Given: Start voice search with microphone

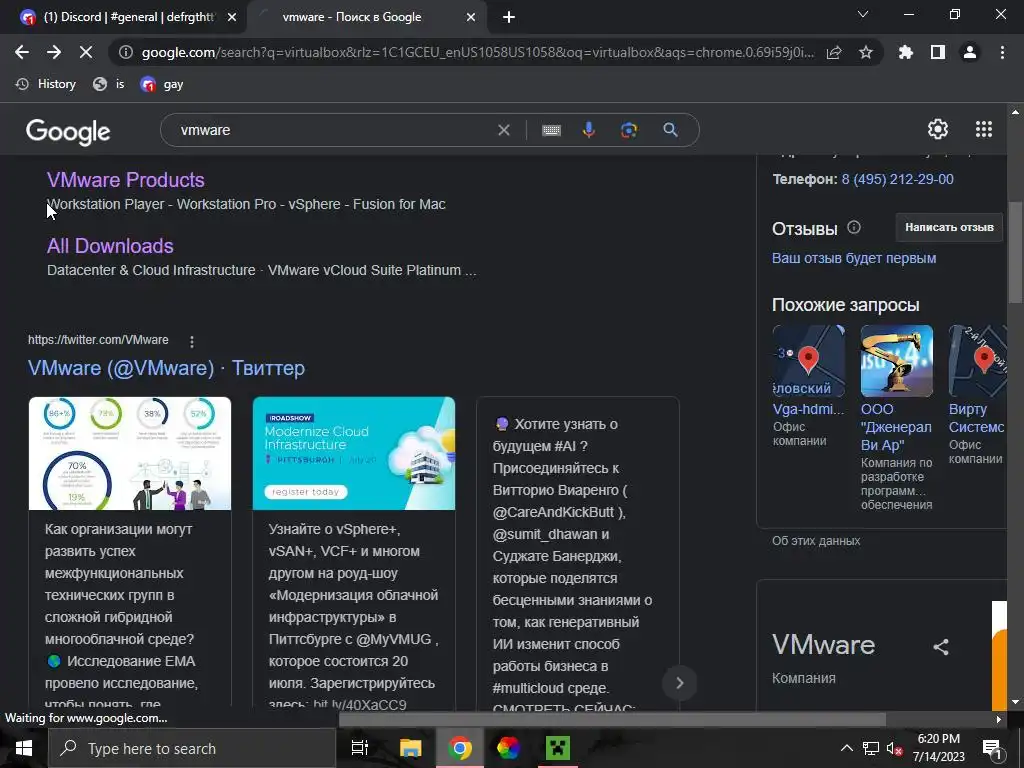Looking at the screenshot, I should click(x=588, y=130).
